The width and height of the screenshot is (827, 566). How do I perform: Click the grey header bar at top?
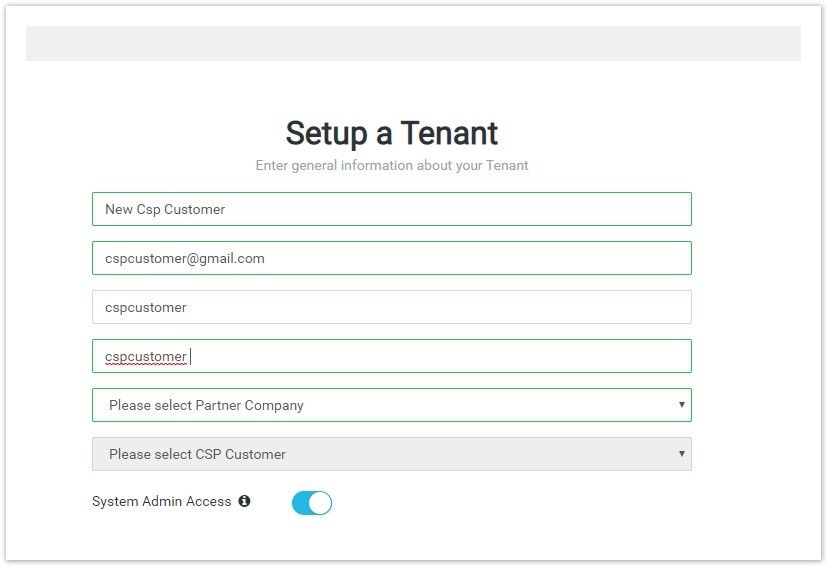(x=413, y=44)
